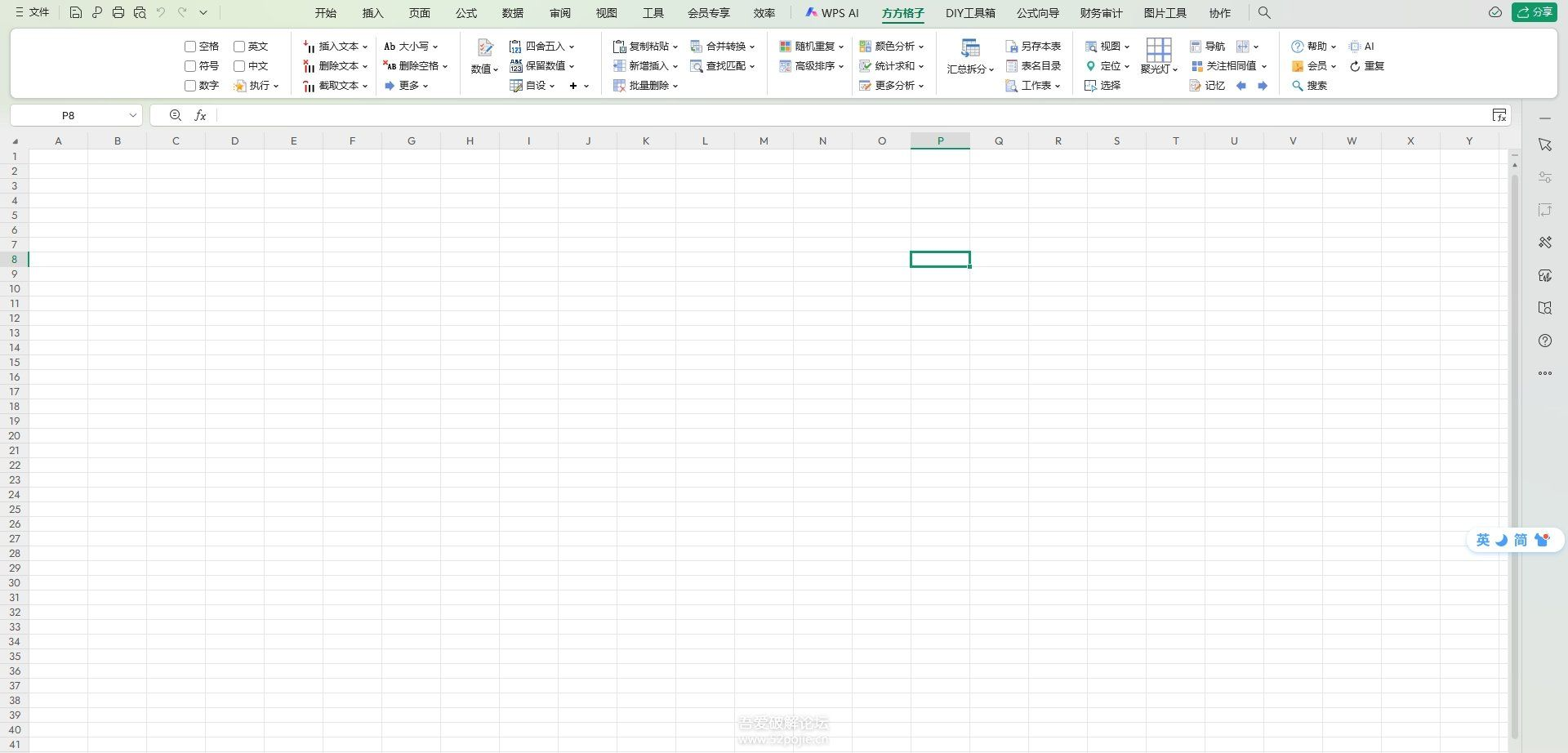Image resolution: width=1568 pixels, height=753 pixels.
Task: Click the blue right arrow next to 记忆
Action: tap(1263, 86)
